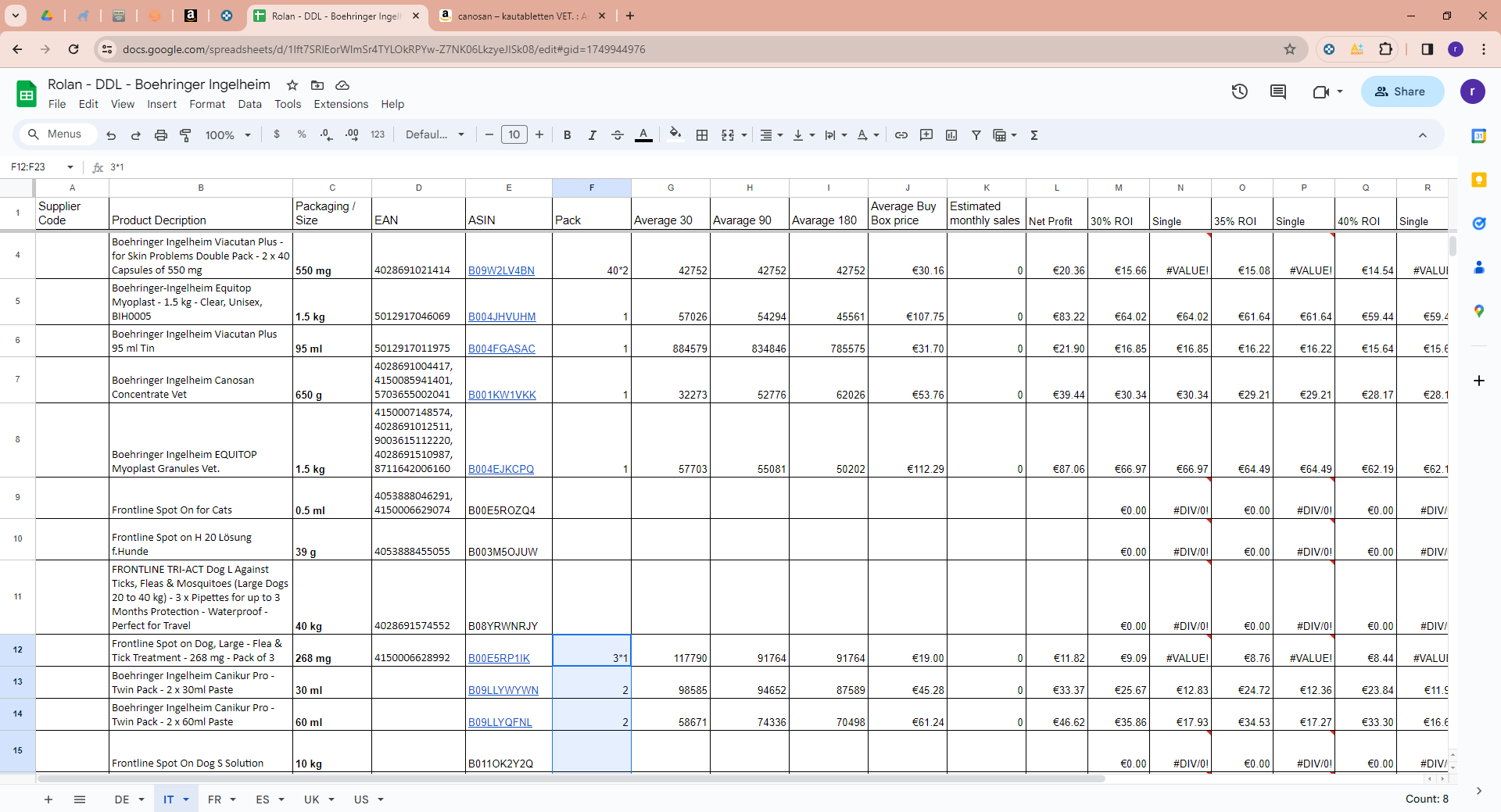The width and height of the screenshot is (1501, 812).
Task: Open the text color picker
Action: pos(643,135)
